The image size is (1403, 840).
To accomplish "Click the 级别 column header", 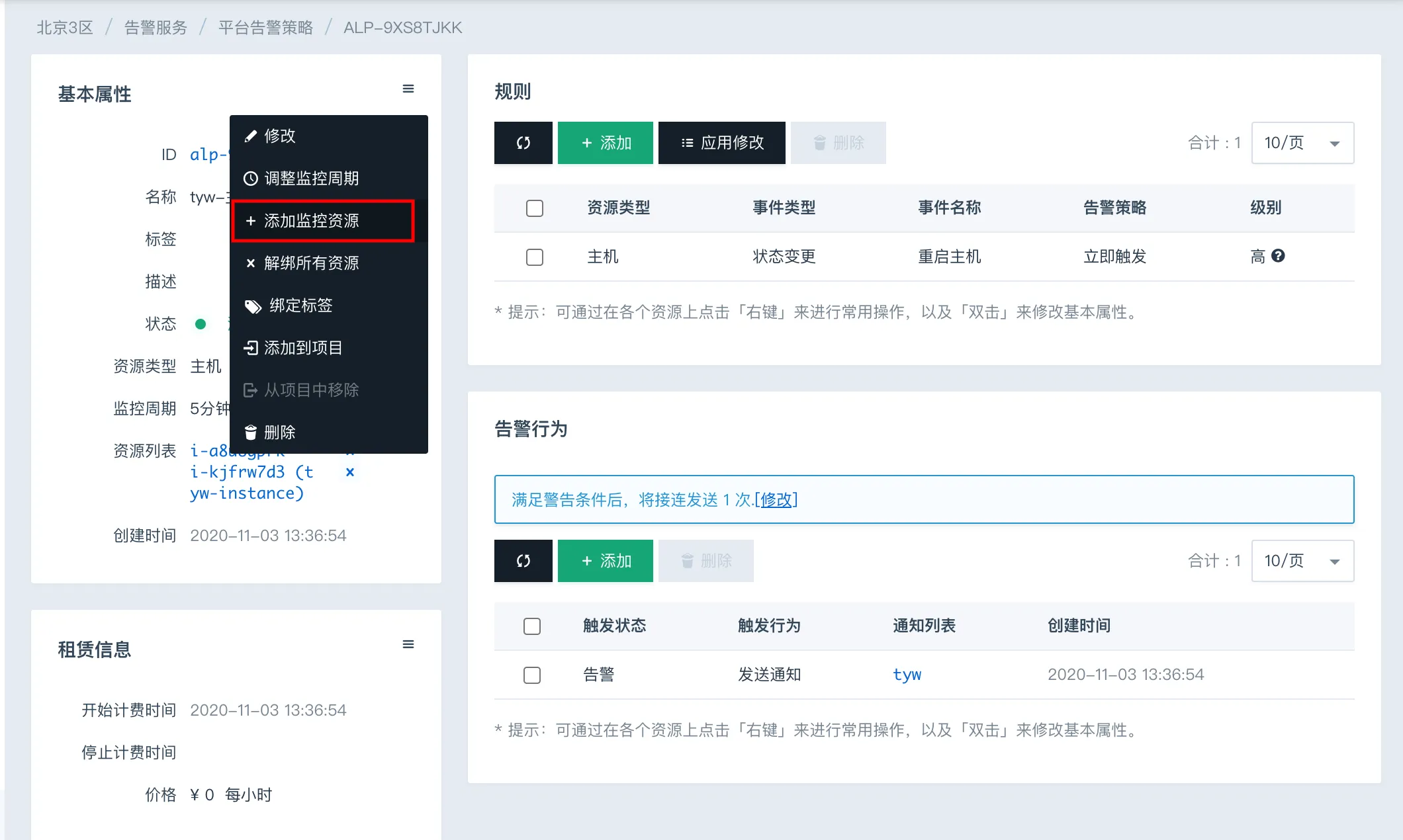I will [x=1266, y=208].
